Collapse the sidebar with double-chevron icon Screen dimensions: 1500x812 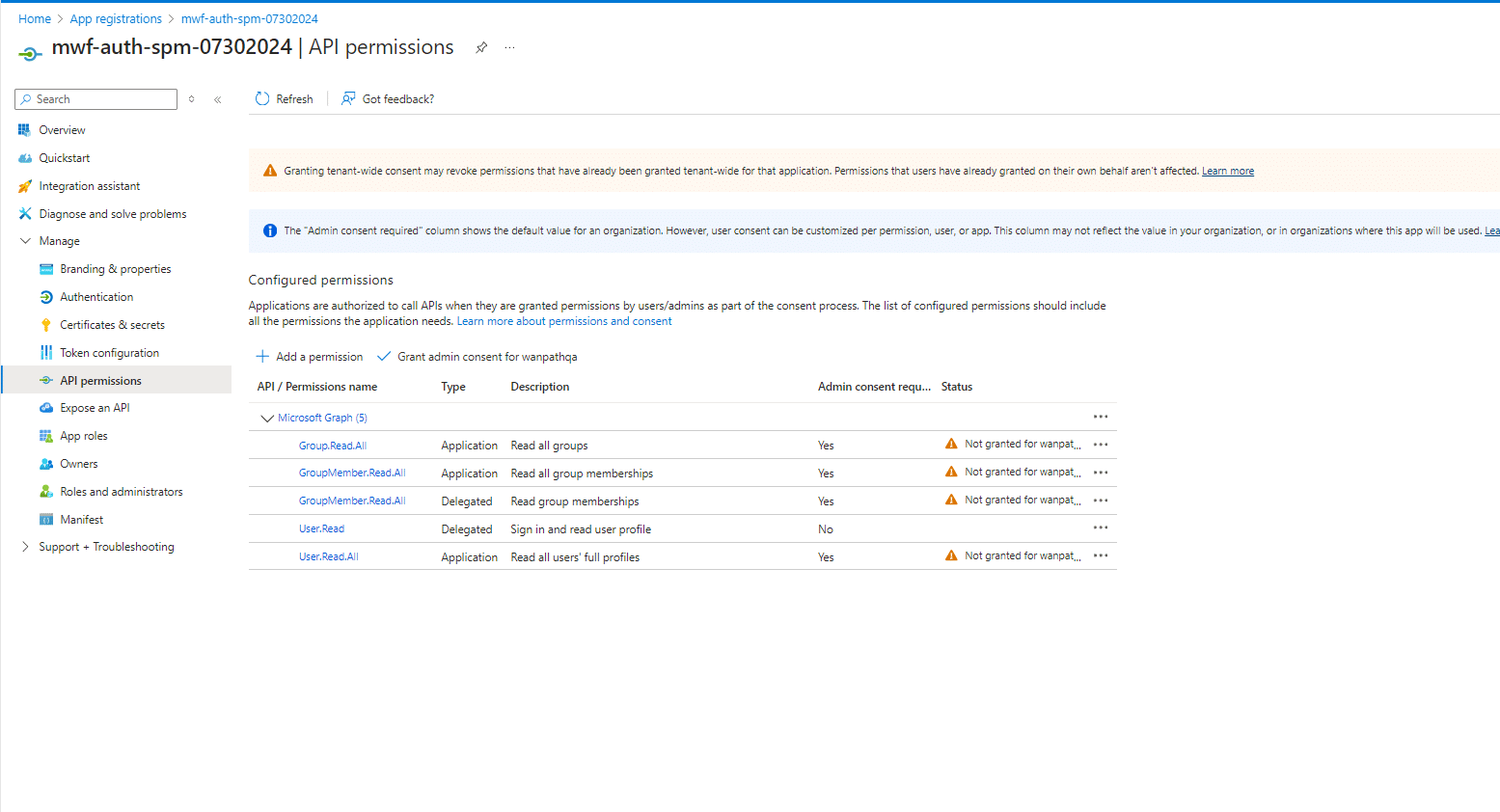pos(218,99)
